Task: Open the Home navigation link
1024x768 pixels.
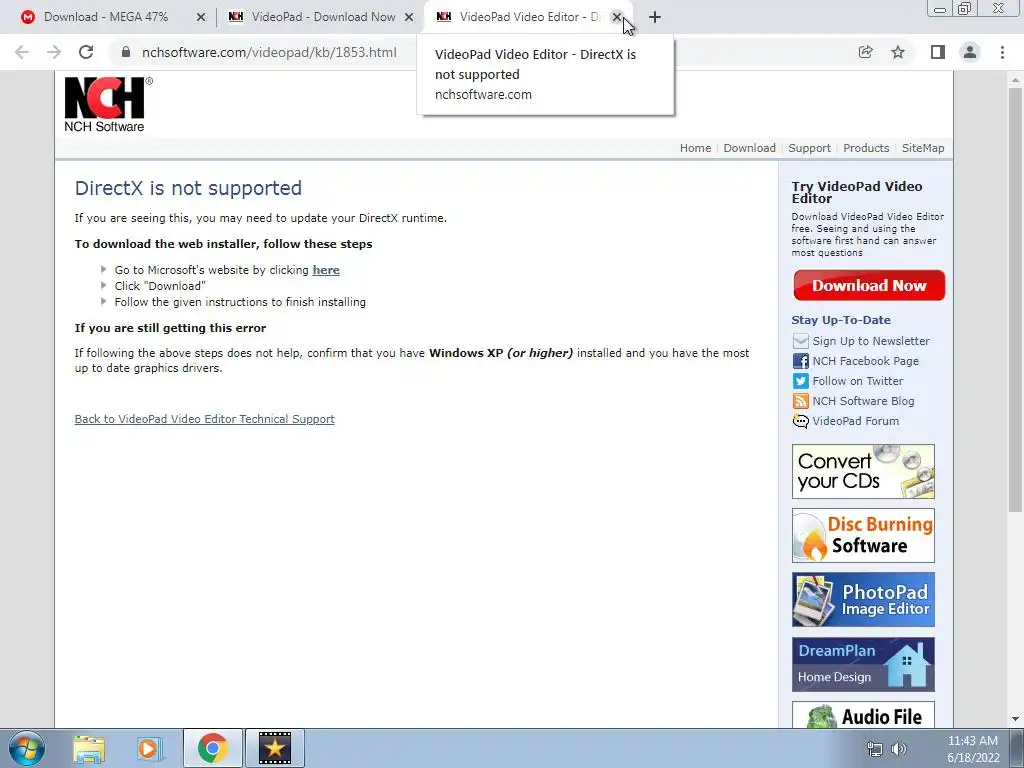Action: [695, 148]
